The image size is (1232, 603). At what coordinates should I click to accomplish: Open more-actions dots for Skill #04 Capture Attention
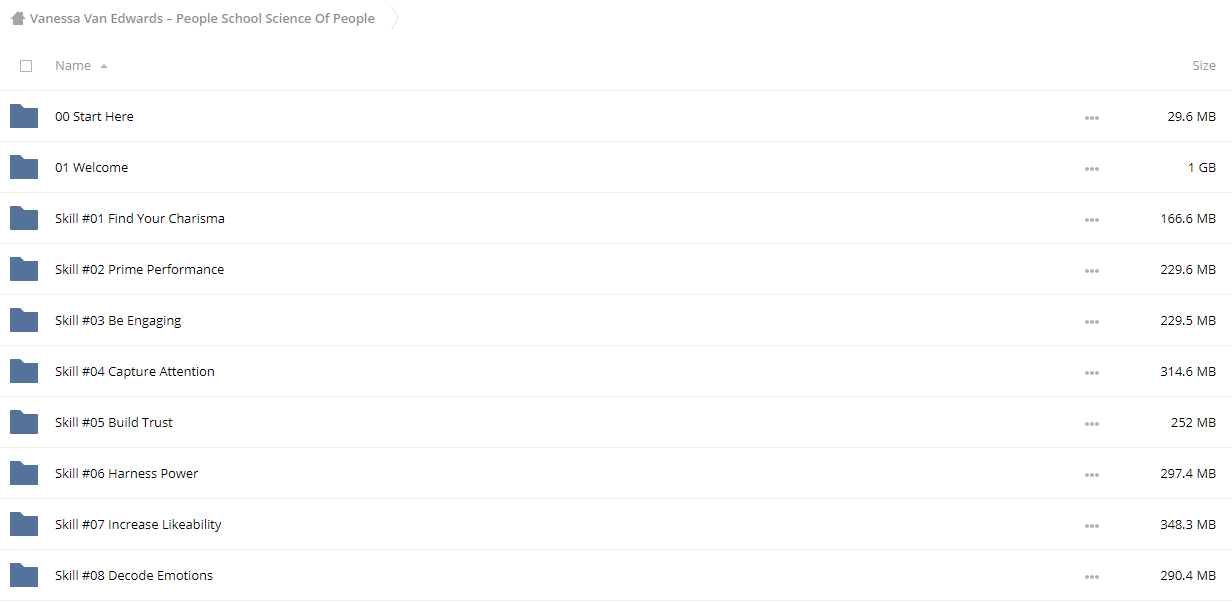[x=1091, y=372]
